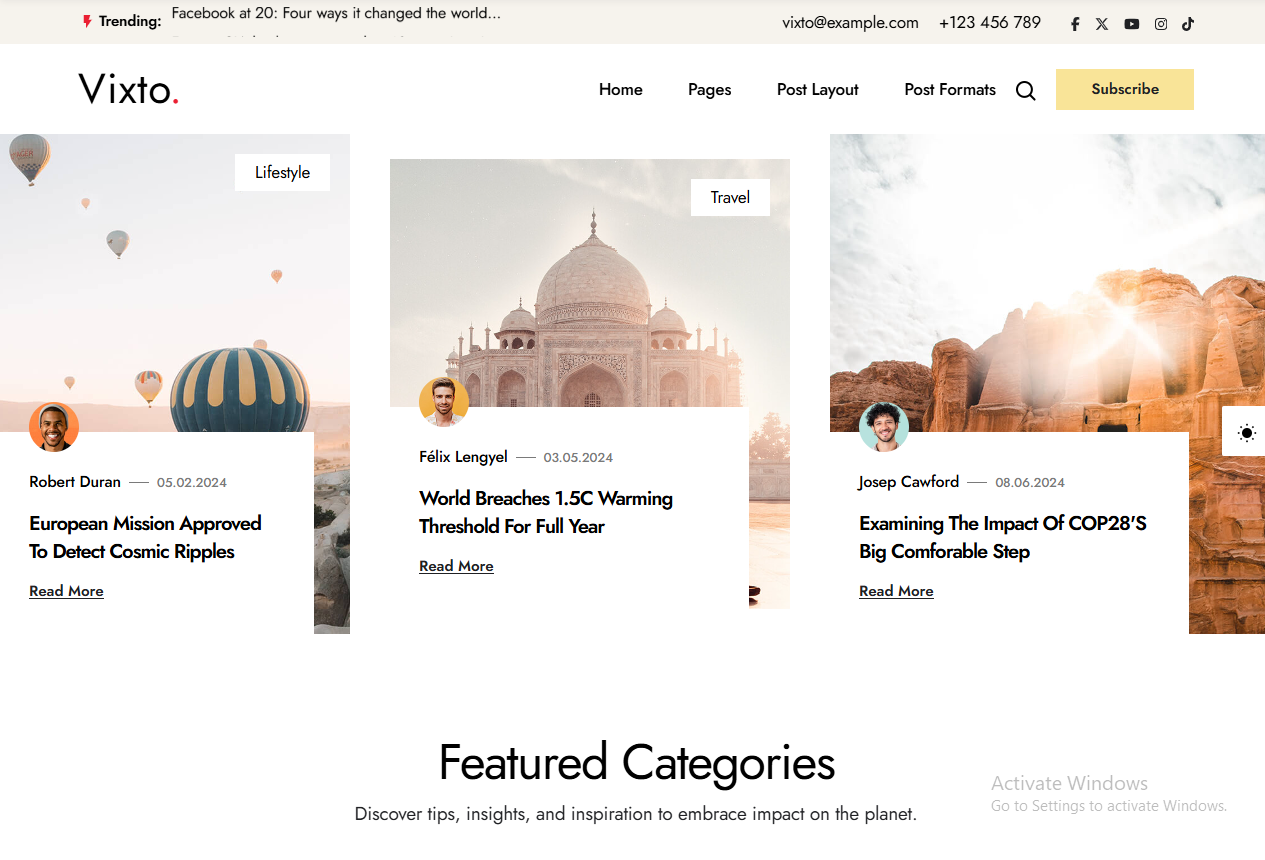Click the search magnifier icon
The image size is (1265, 860).
[1026, 90]
